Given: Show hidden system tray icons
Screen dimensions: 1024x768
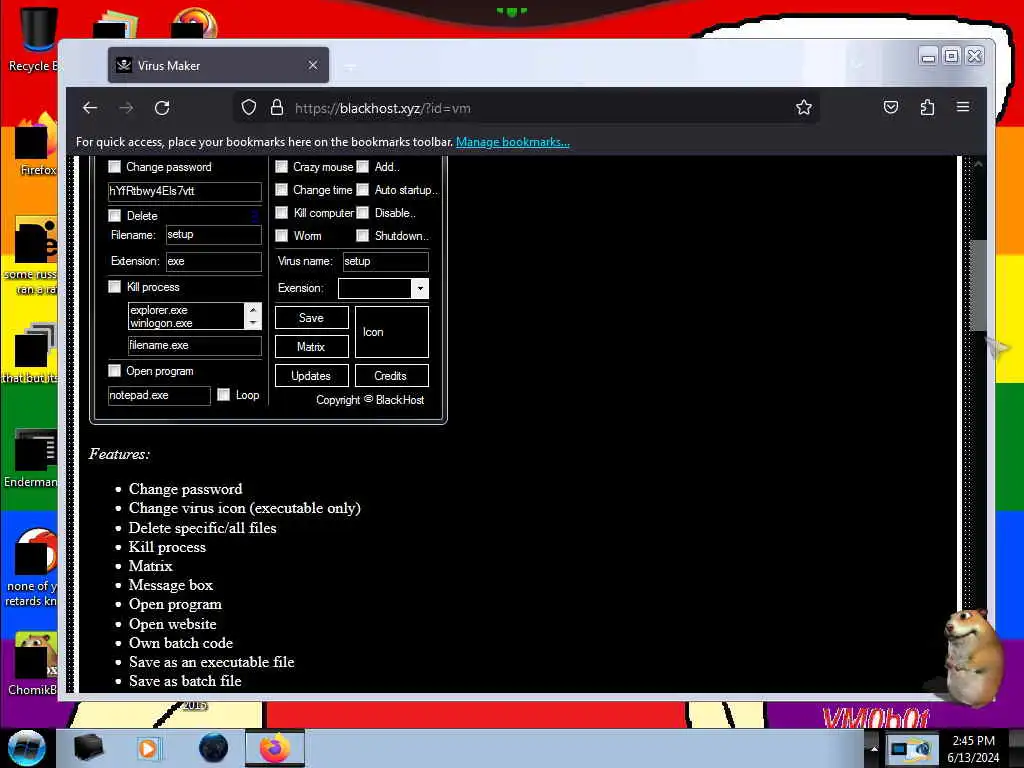Looking at the screenshot, I should click(x=874, y=749).
